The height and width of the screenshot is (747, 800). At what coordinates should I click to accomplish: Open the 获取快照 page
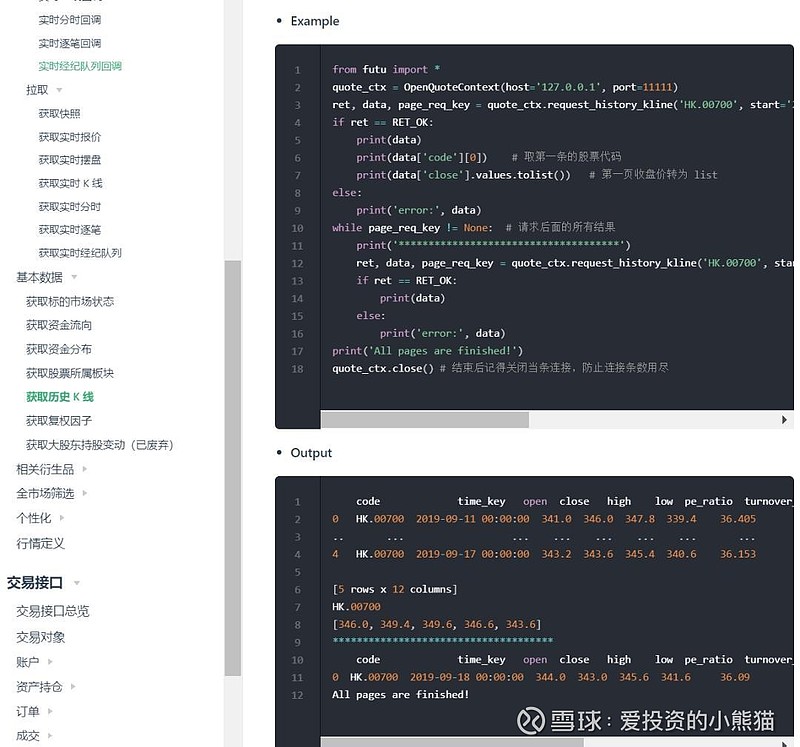pos(60,112)
